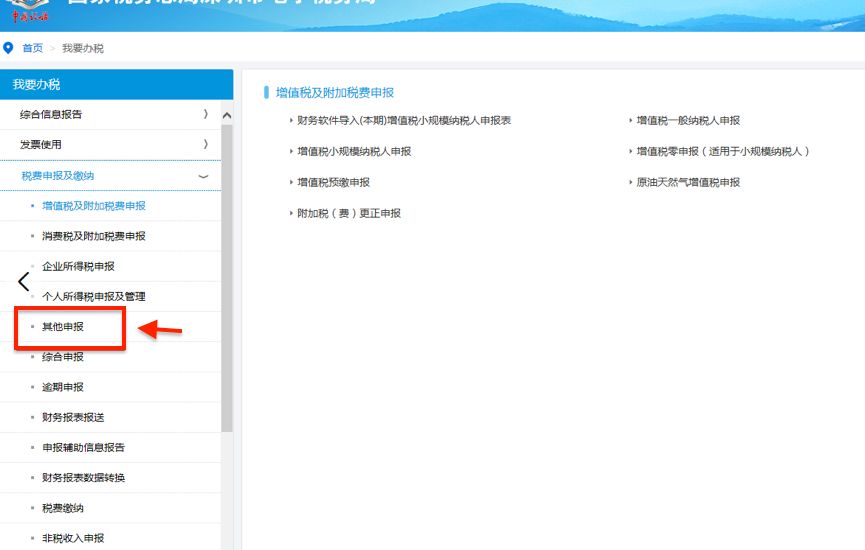This screenshot has width=865, height=550.
Task: Click the blue location pin icon
Action: pyautogui.click(x=8, y=48)
